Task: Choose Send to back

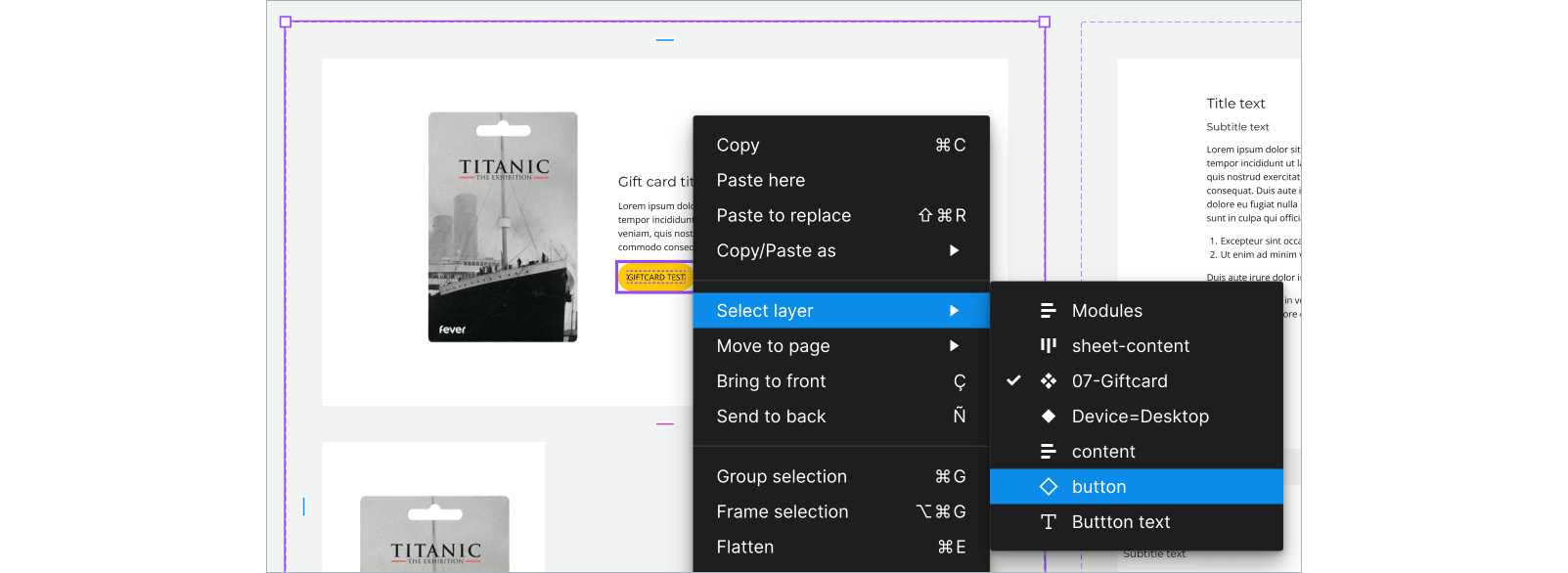Action: pos(841,417)
